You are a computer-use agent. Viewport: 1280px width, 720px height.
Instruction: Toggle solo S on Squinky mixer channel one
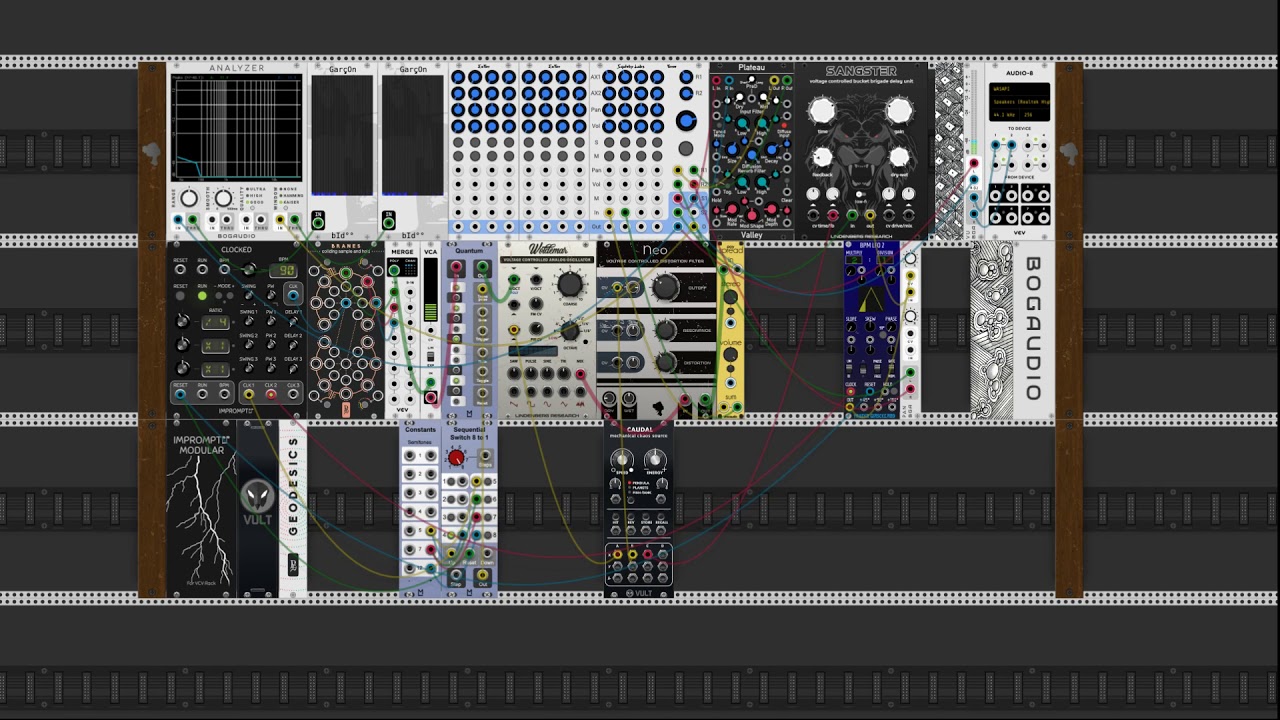[x=609, y=142]
